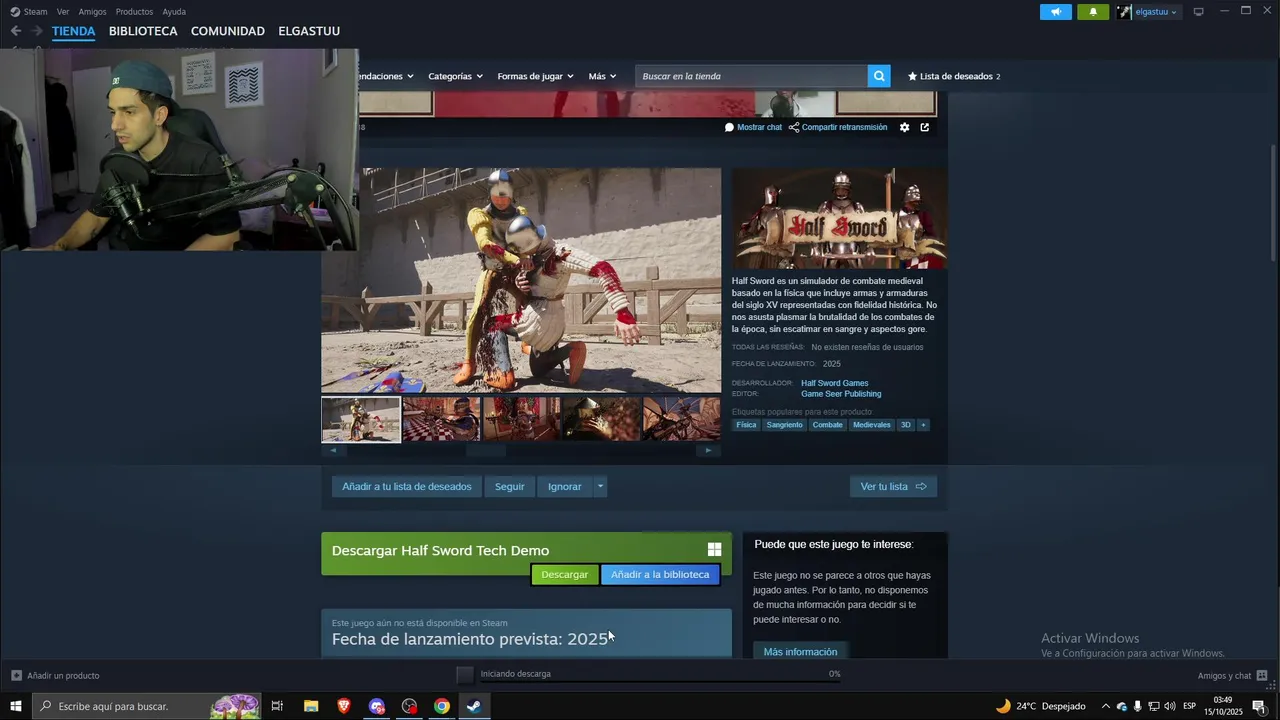The image size is (1280, 720).
Task: Switch Steam to Big Picture mode
Action: point(1199,12)
